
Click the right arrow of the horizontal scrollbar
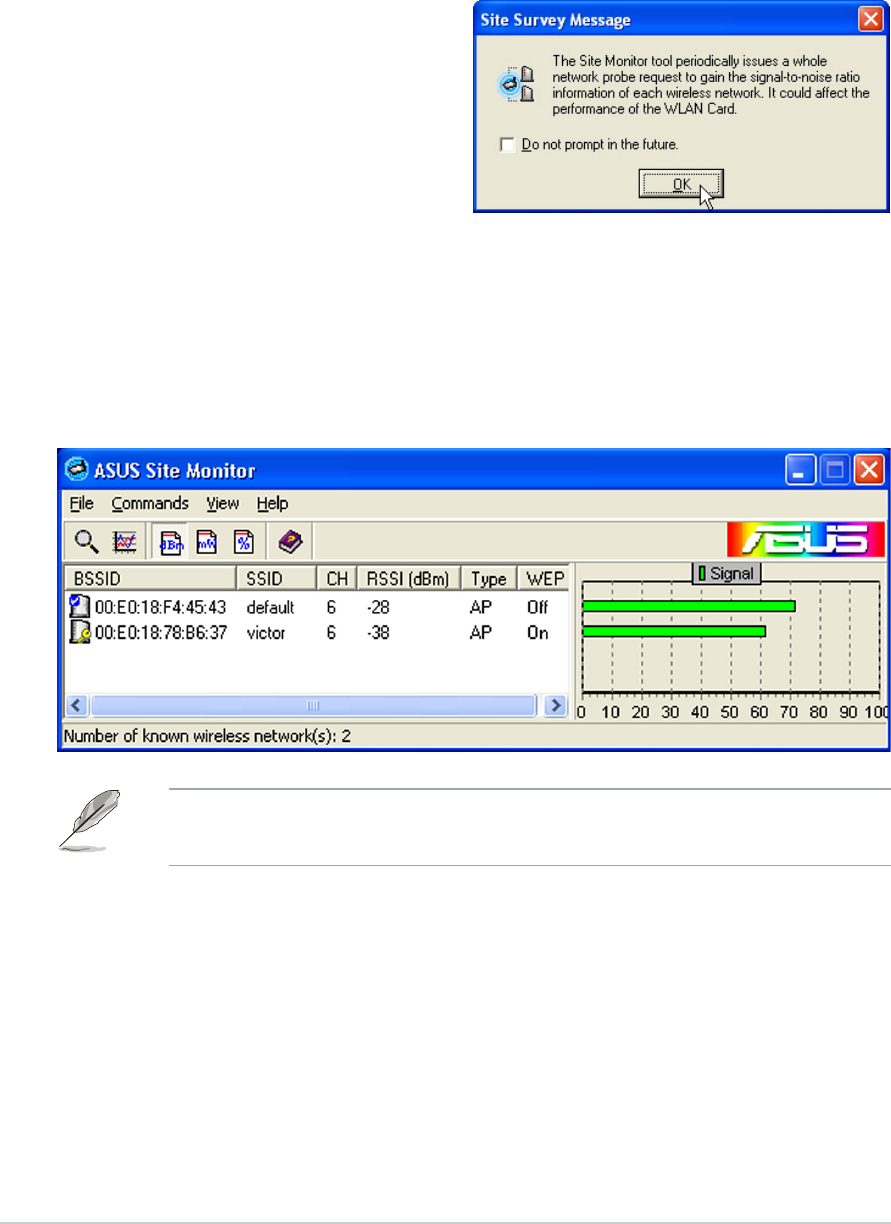point(556,705)
